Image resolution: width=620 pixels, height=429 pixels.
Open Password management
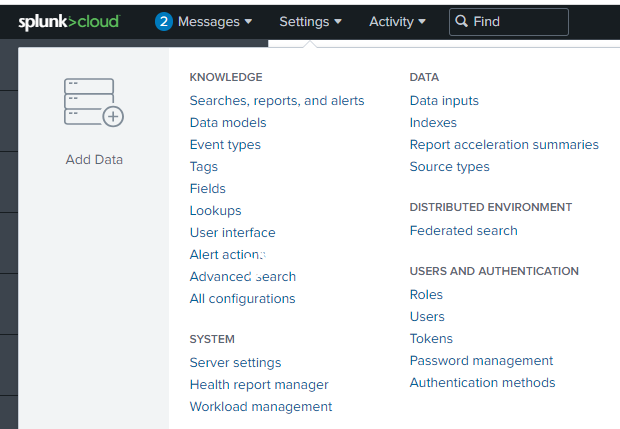coord(481,361)
